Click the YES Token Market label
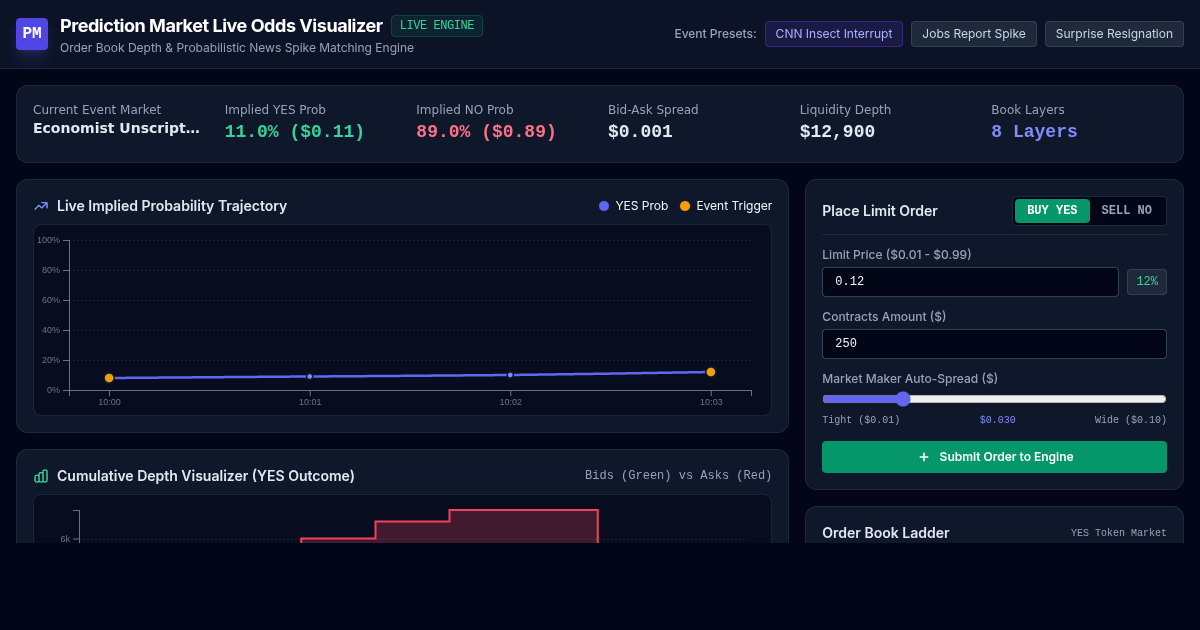 [1119, 533]
